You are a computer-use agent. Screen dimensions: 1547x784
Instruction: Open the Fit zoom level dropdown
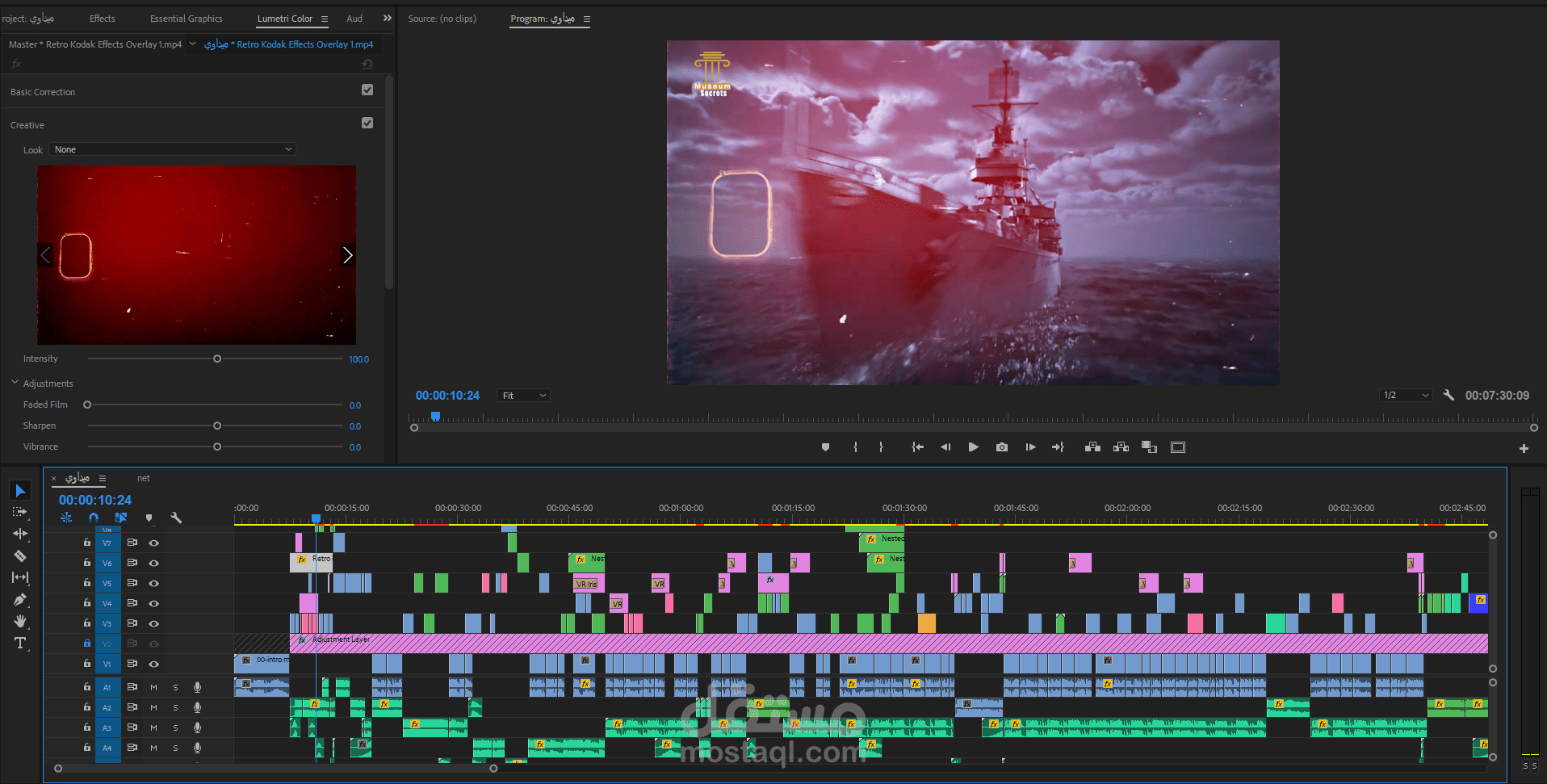tap(523, 396)
